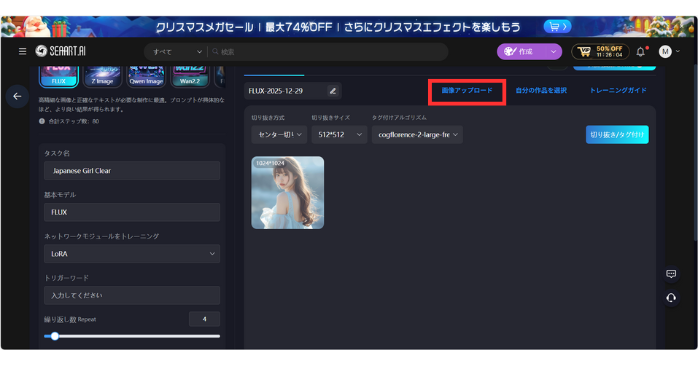Click the 画像アップロード tab

(467, 90)
